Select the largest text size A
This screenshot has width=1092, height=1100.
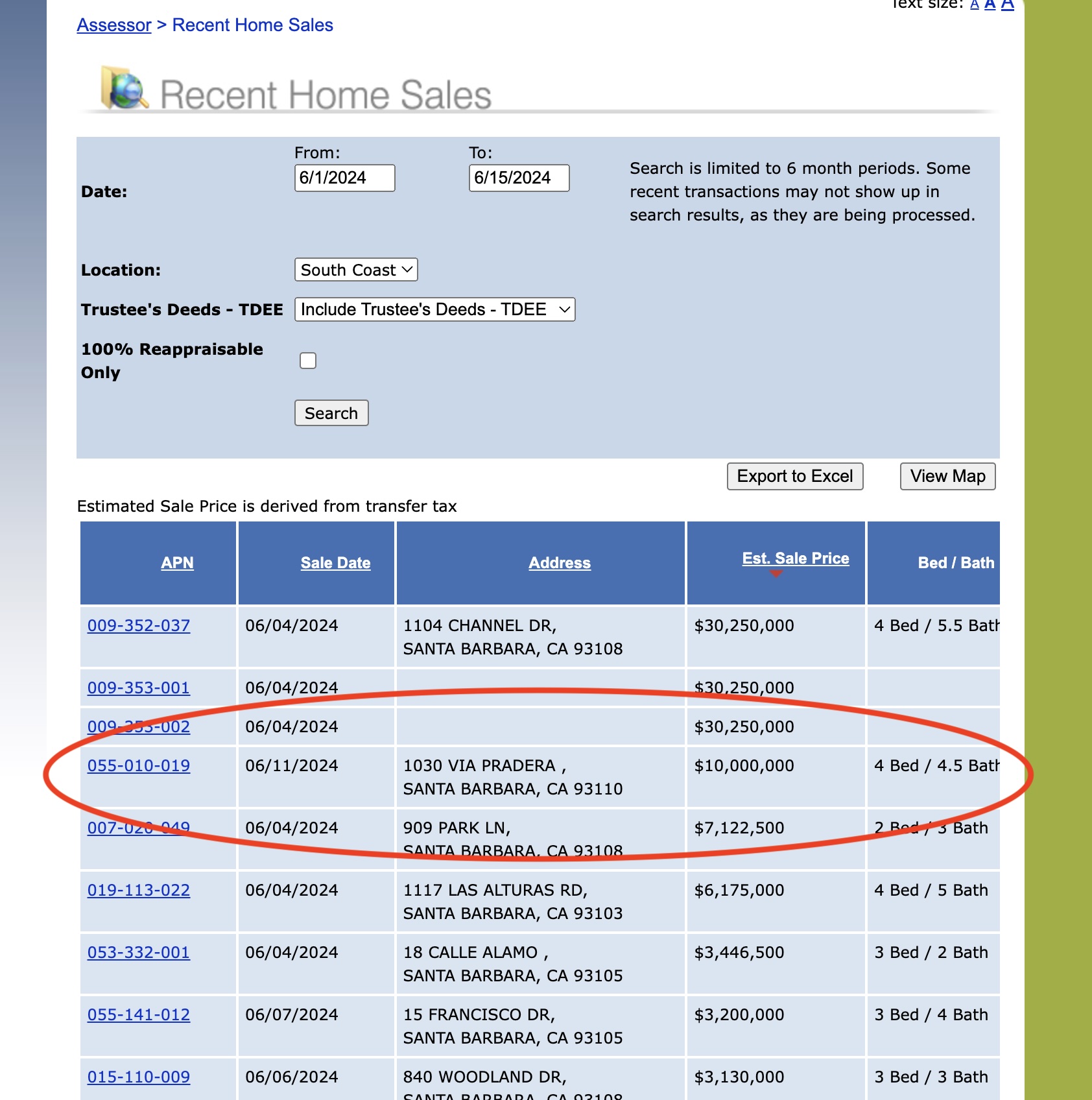tap(1007, 5)
